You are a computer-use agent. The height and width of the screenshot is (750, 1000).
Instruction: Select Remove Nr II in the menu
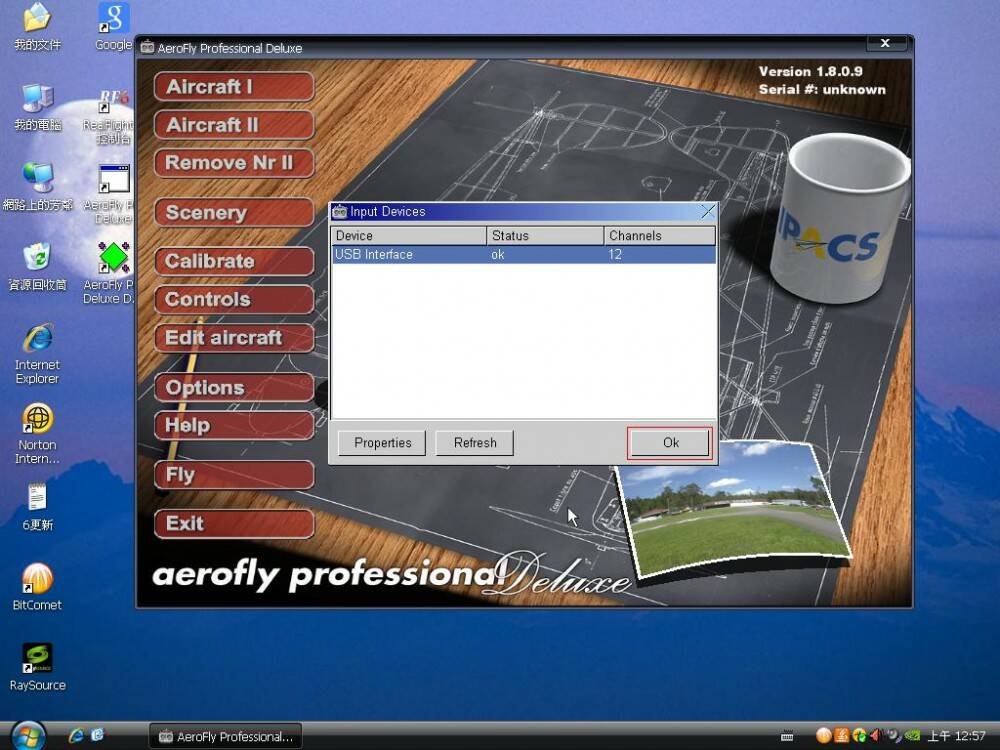(x=234, y=163)
